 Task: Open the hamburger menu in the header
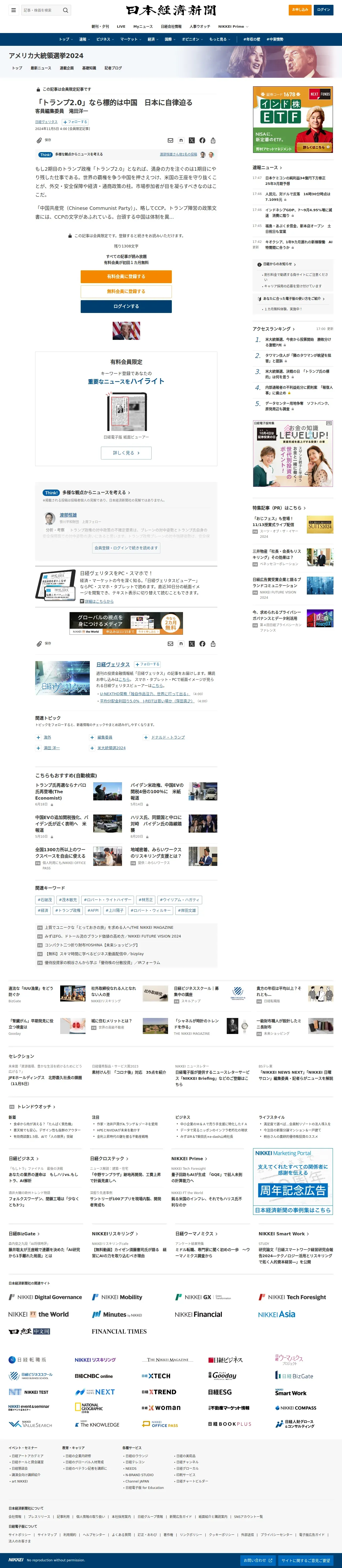pyautogui.click(x=13, y=10)
